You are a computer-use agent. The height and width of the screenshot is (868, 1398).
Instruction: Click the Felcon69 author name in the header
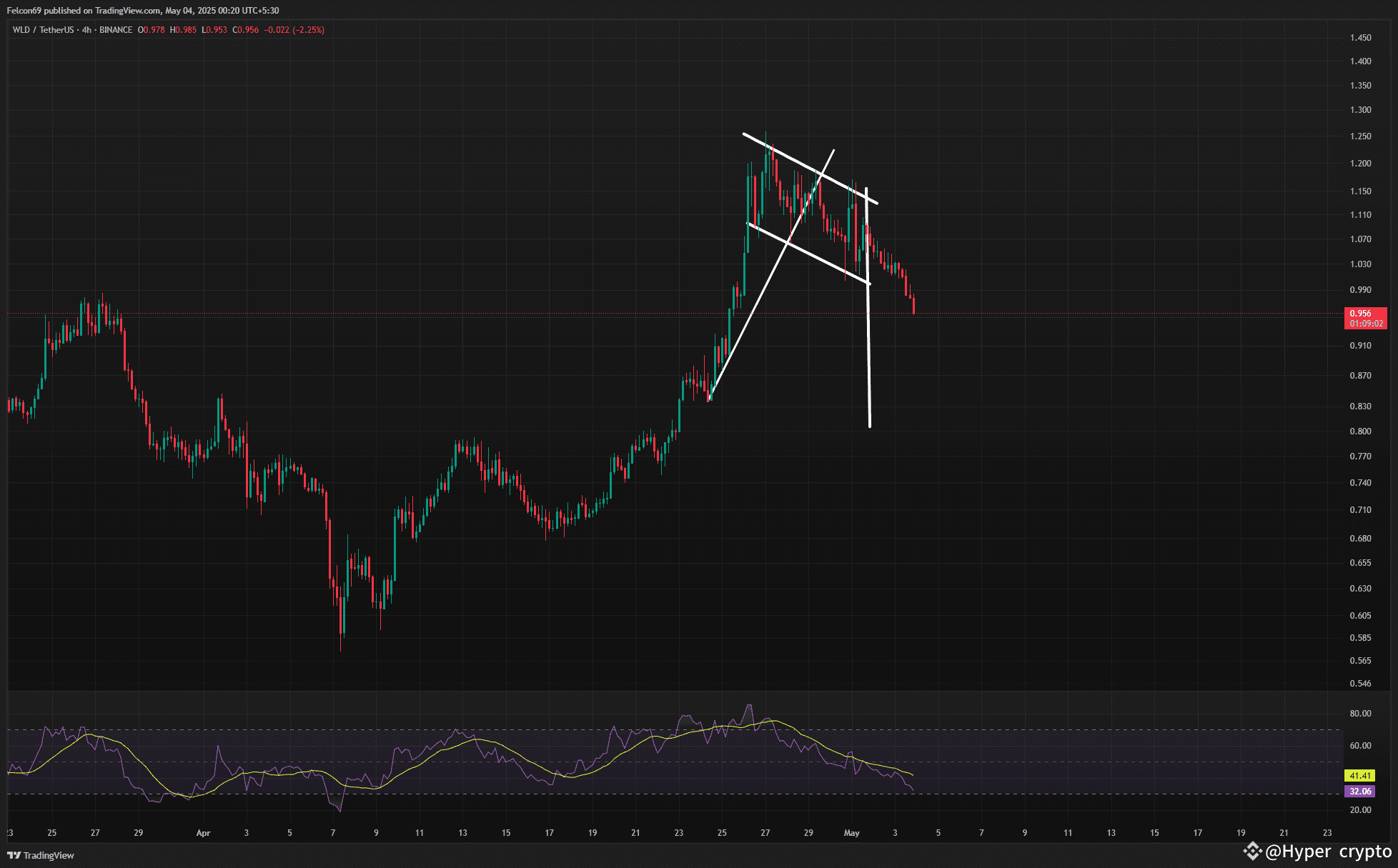coord(24,11)
